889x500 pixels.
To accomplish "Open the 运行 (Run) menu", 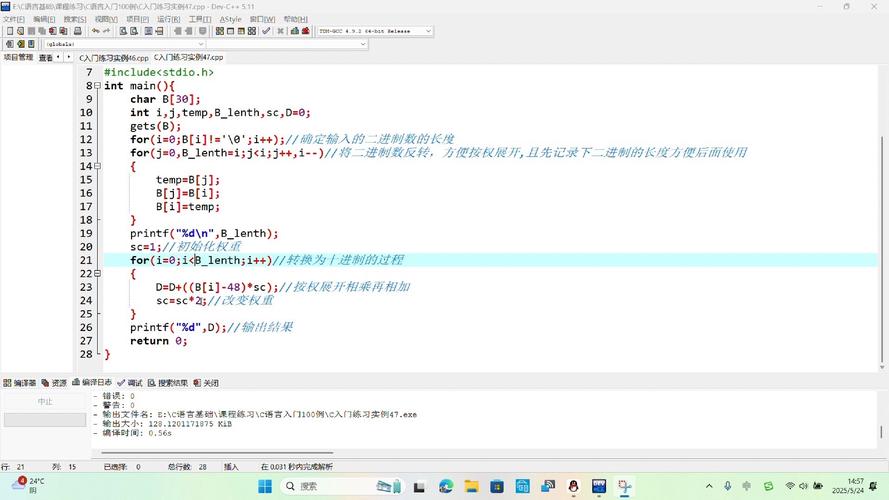I will pos(167,19).
